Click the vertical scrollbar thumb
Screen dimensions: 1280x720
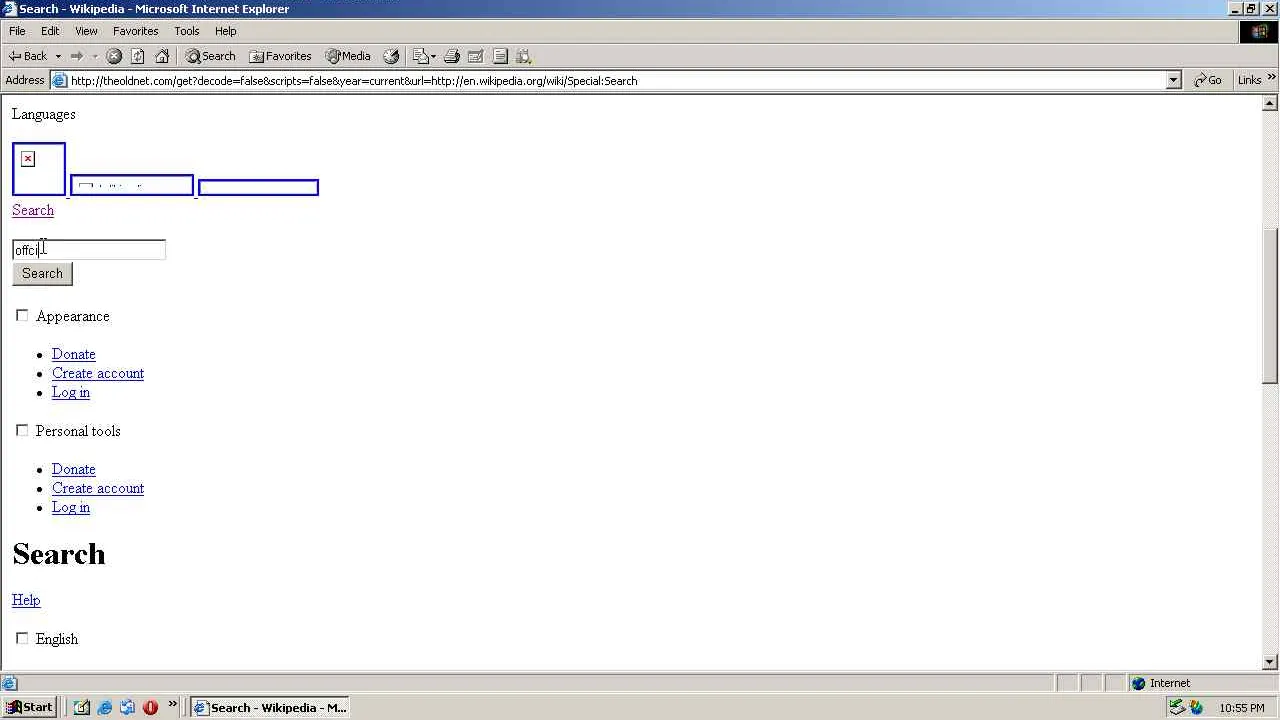click(1270, 305)
